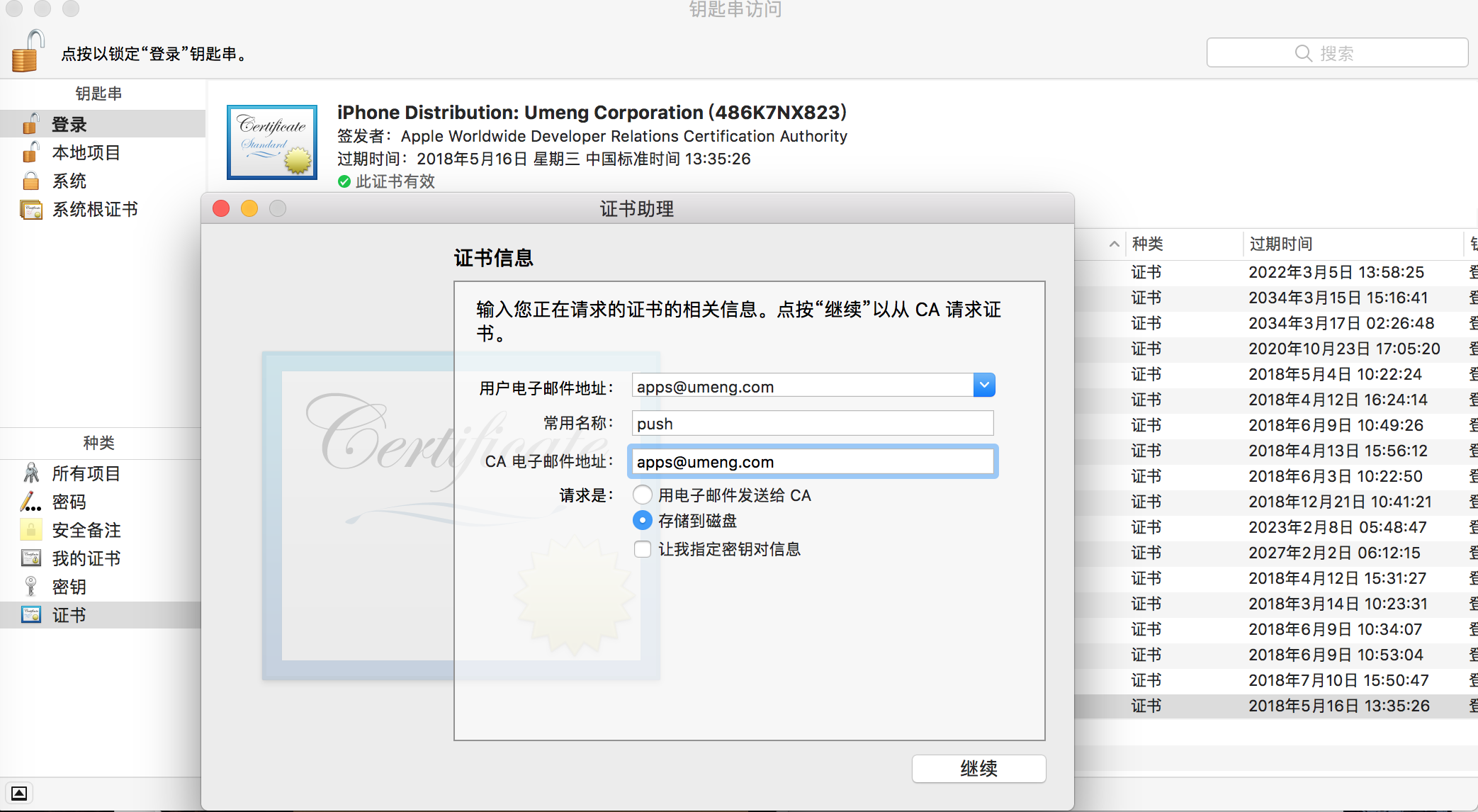Select row expiring 2018年4月13日 15:56:12
Viewport: 1478px width, 812px height.
point(1276,451)
